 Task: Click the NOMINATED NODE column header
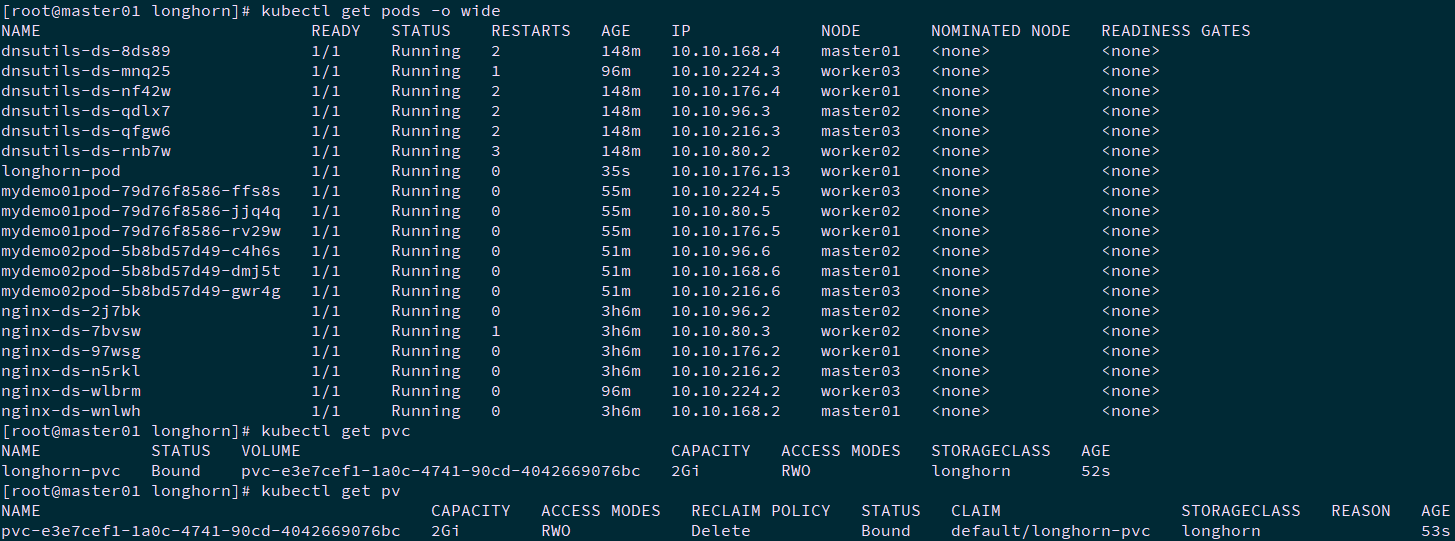[1001, 31]
